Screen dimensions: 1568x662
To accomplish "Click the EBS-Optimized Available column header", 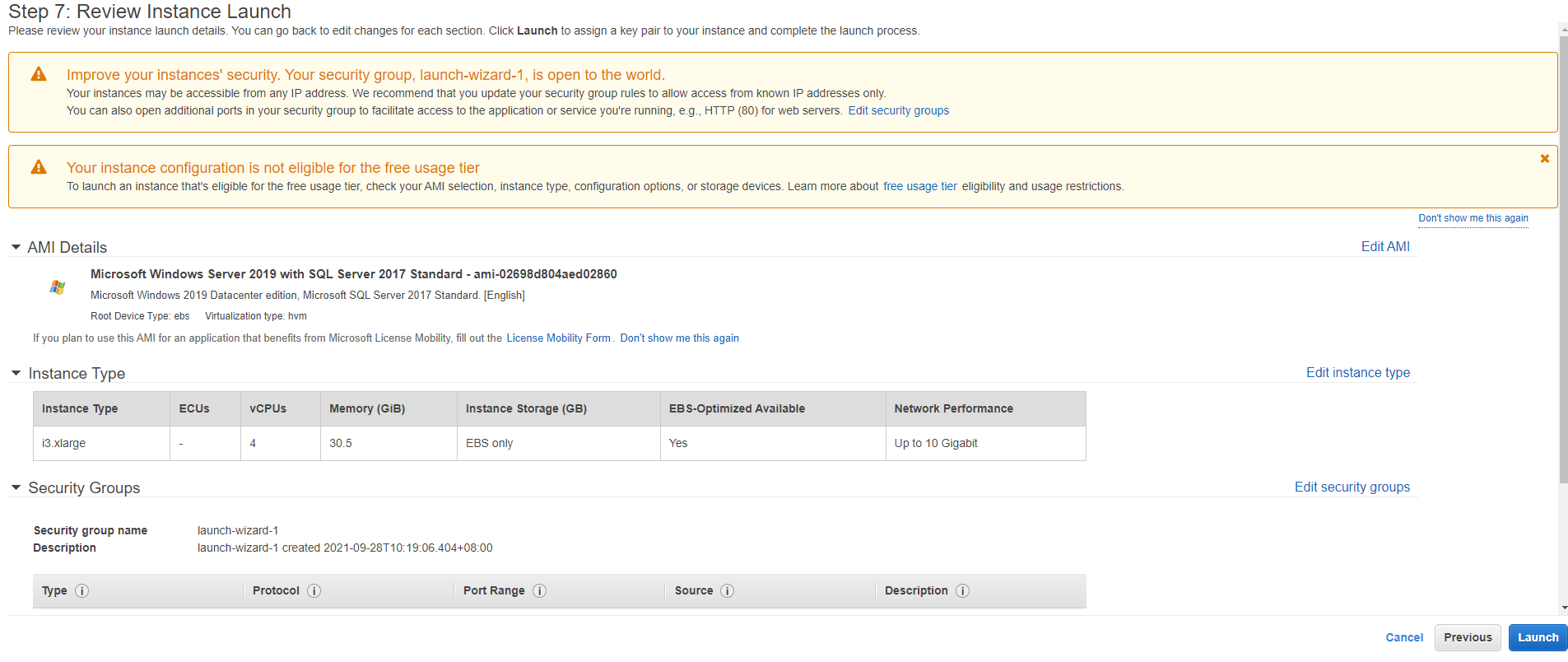I will 773,408.
